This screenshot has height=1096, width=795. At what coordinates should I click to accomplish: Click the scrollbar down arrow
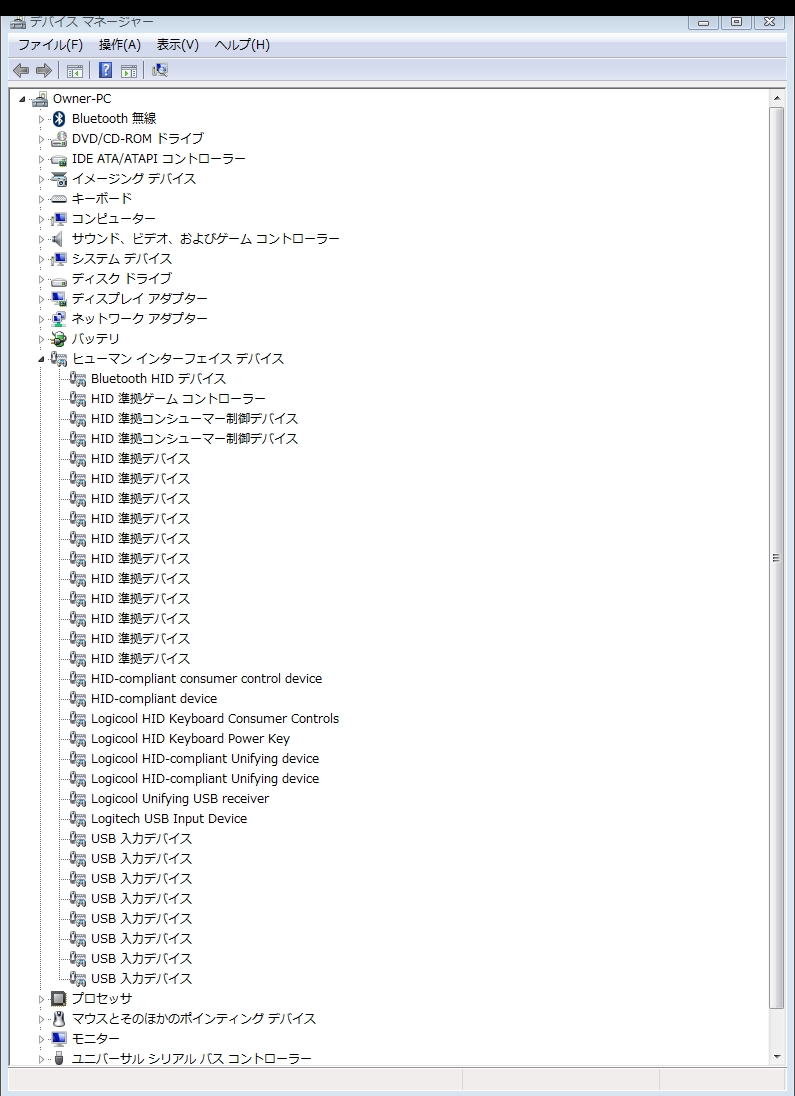(x=776, y=1058)
